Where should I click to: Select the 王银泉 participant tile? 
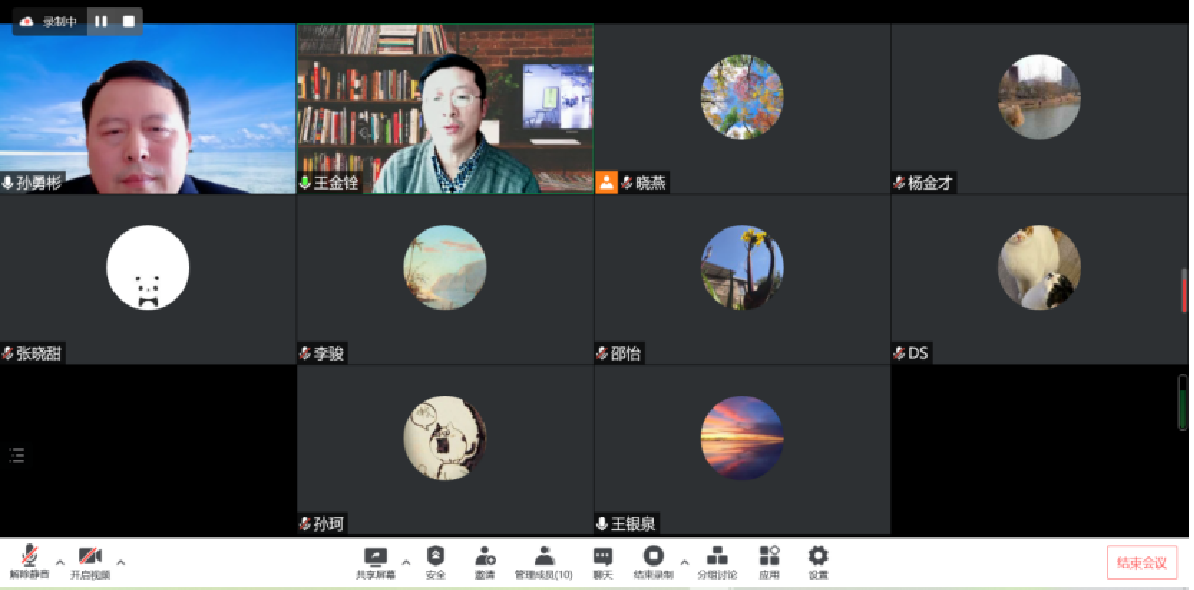click(x=742, y=450)
